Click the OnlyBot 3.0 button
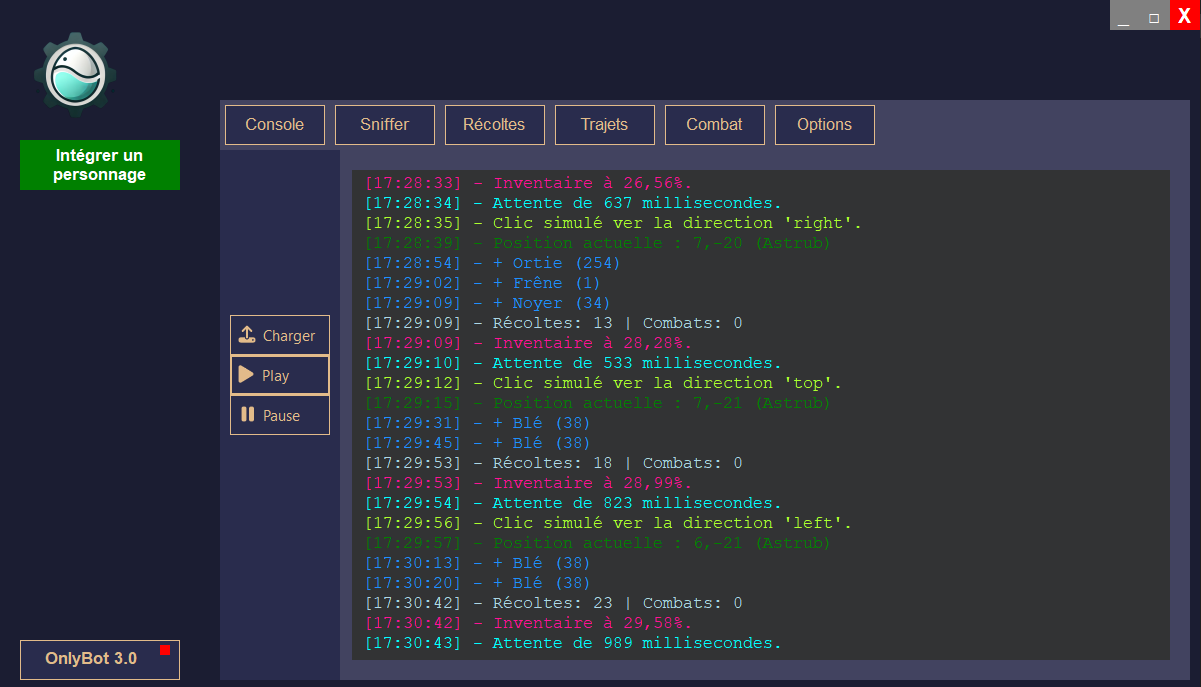The height and width of the screenshot is (687, 1201). click(x=100, y=660)
